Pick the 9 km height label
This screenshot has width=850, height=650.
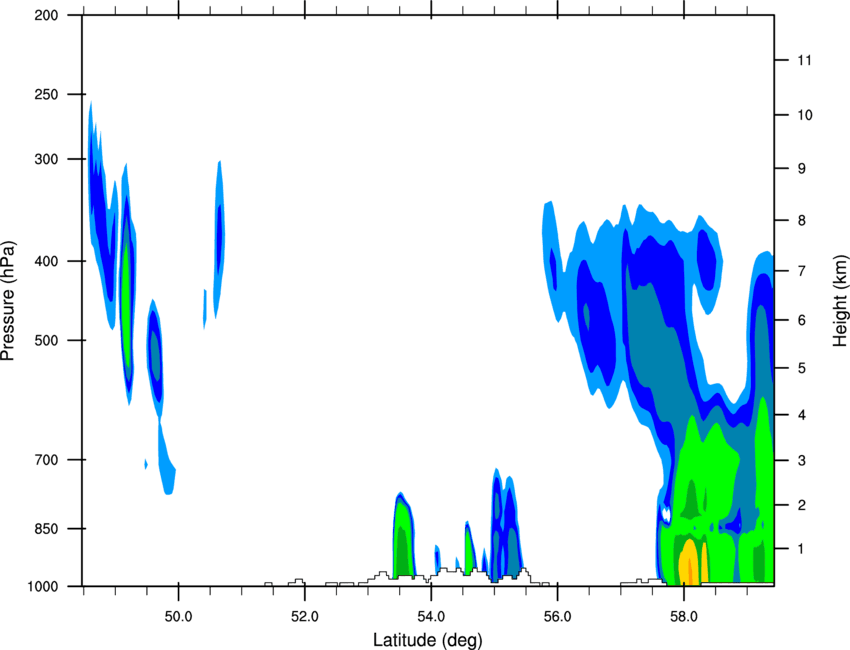[x=801, y=169]
